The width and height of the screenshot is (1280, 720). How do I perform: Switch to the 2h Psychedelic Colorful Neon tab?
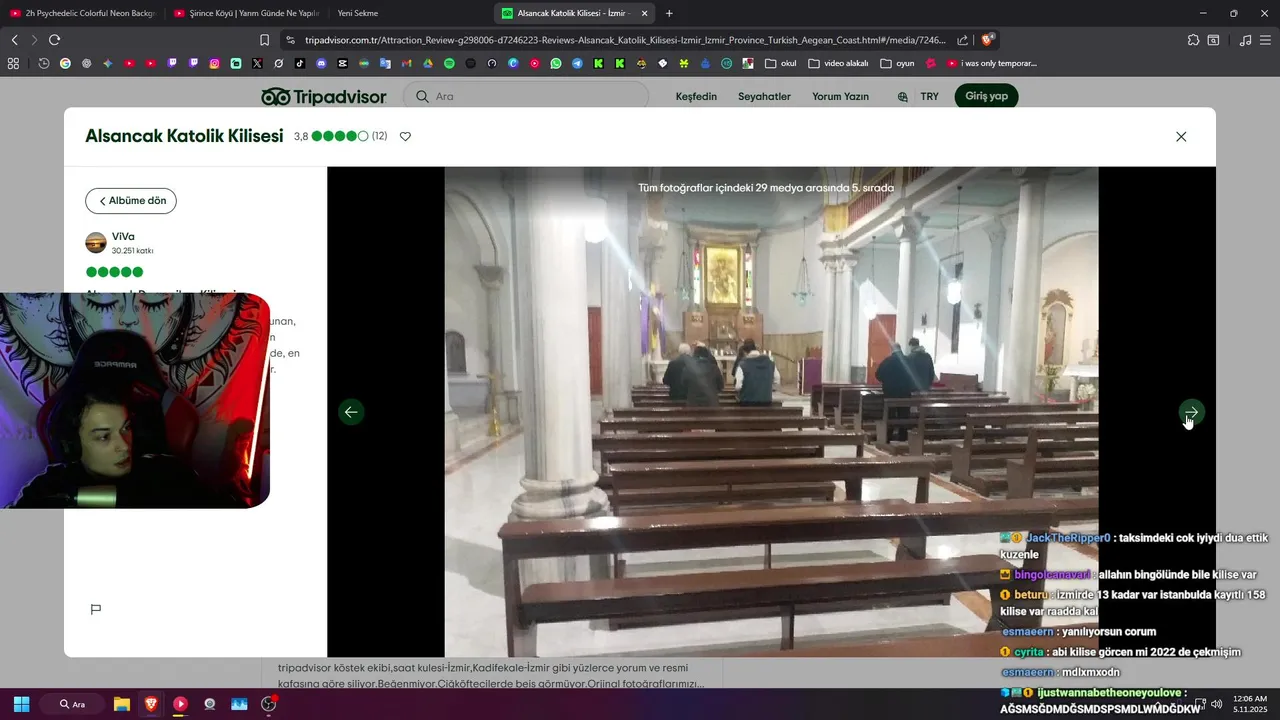(83, 13)
